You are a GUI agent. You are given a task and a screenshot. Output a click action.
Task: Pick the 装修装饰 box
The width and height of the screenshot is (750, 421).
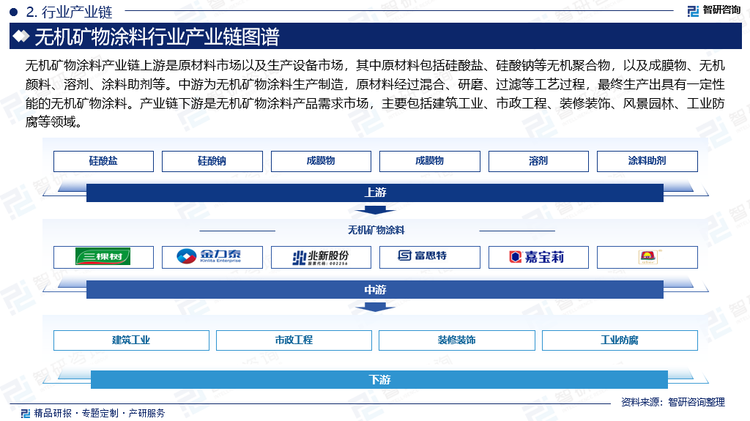(457, 340)
